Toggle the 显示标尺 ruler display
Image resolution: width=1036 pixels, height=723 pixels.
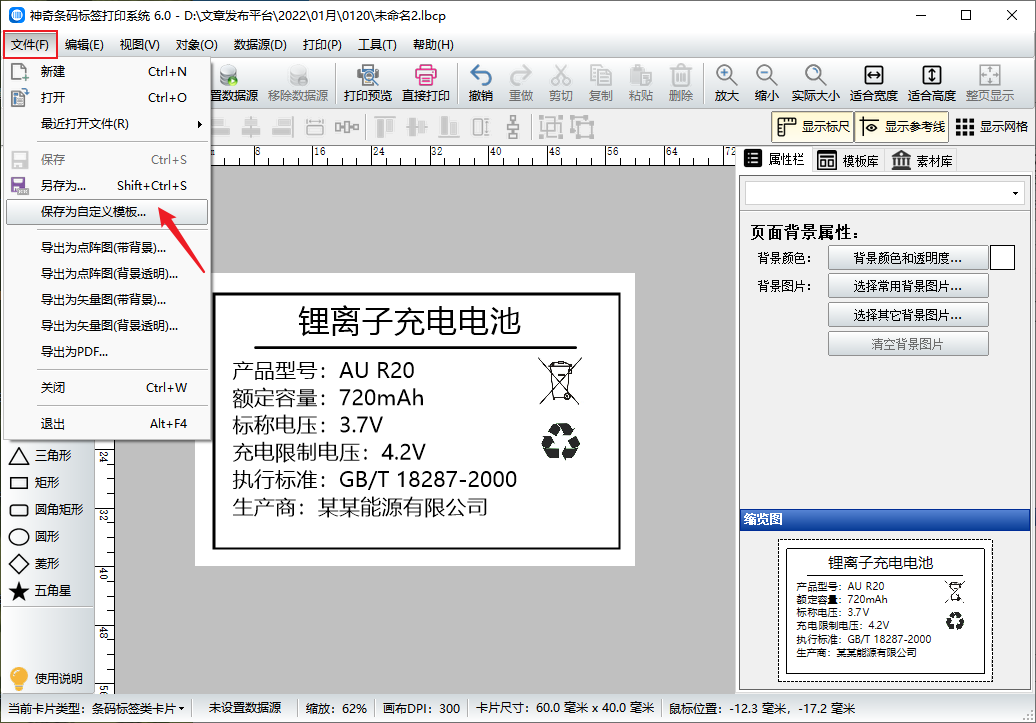(x=813, y=126)
